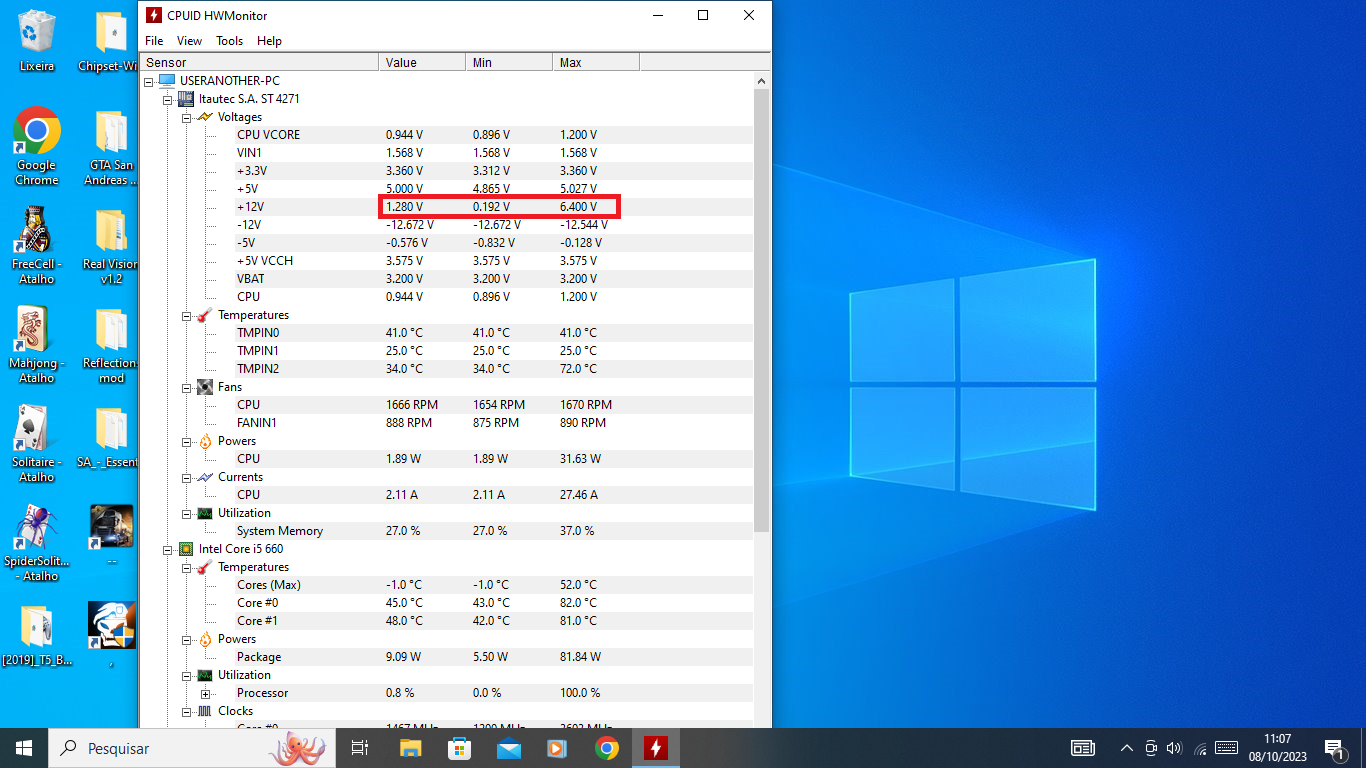
Task: Open Microsoft Store from the taskbar
Action: [459, 748]
